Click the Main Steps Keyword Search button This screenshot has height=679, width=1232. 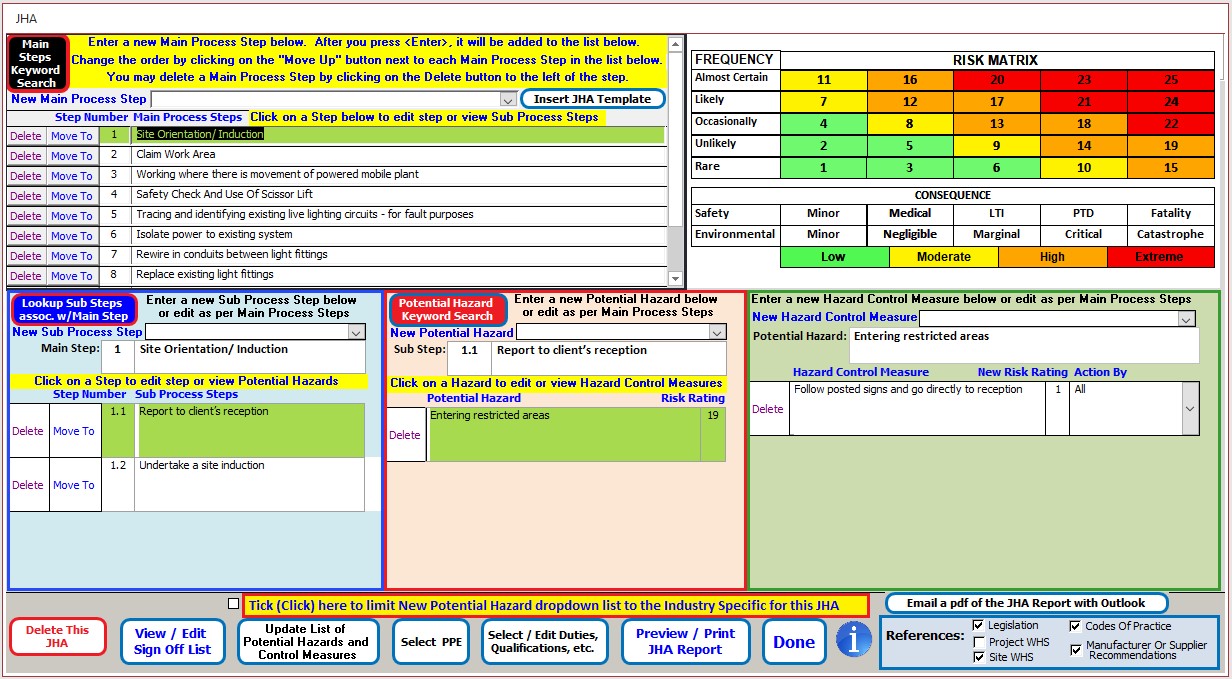tap(37, 63)
